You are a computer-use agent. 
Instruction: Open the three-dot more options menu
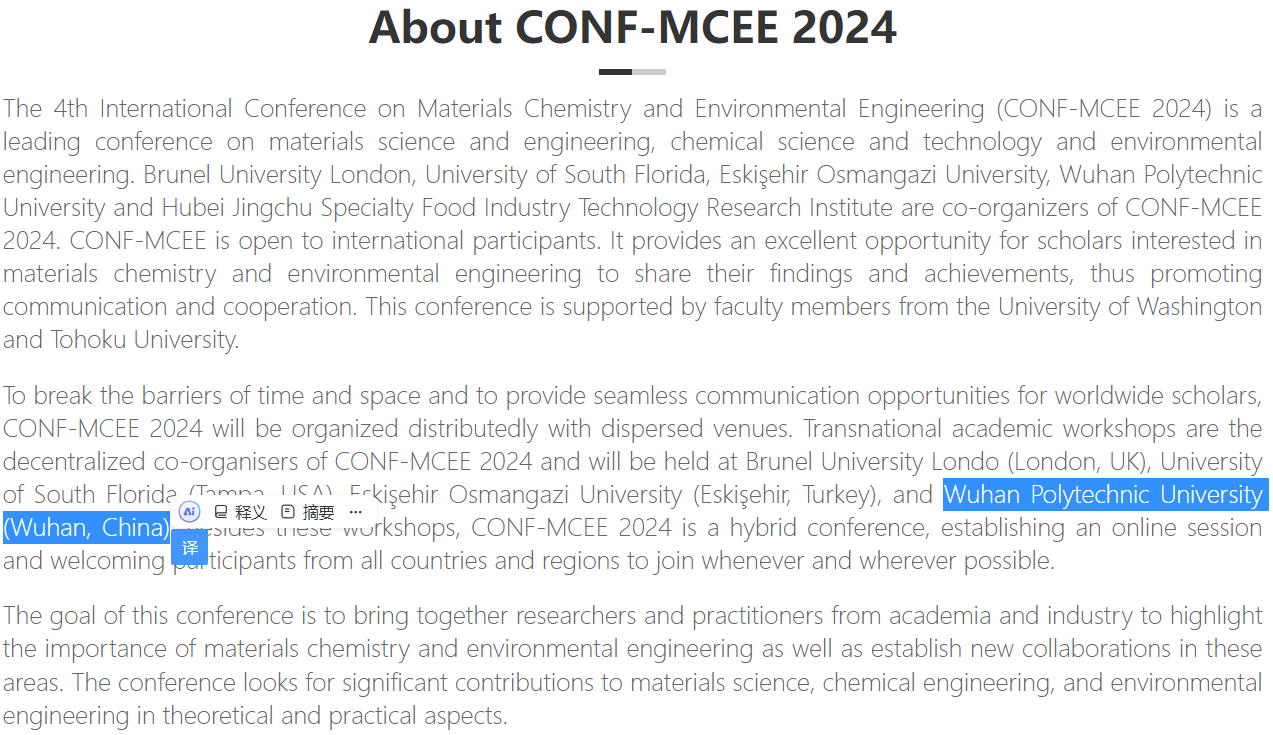(356, 512)
